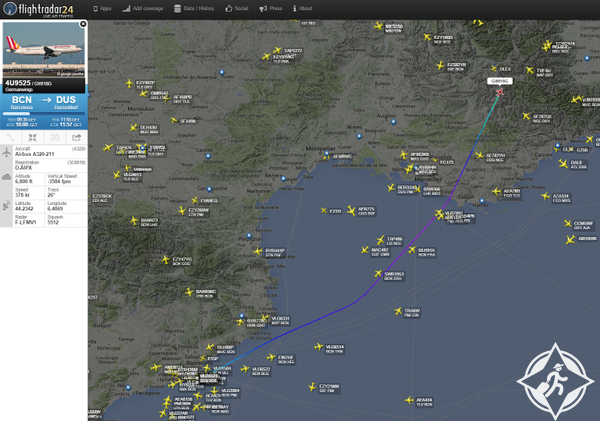The width and height of the screenshot is (600, 421).
Task: Open the Data / History menu
Action: 194,8
